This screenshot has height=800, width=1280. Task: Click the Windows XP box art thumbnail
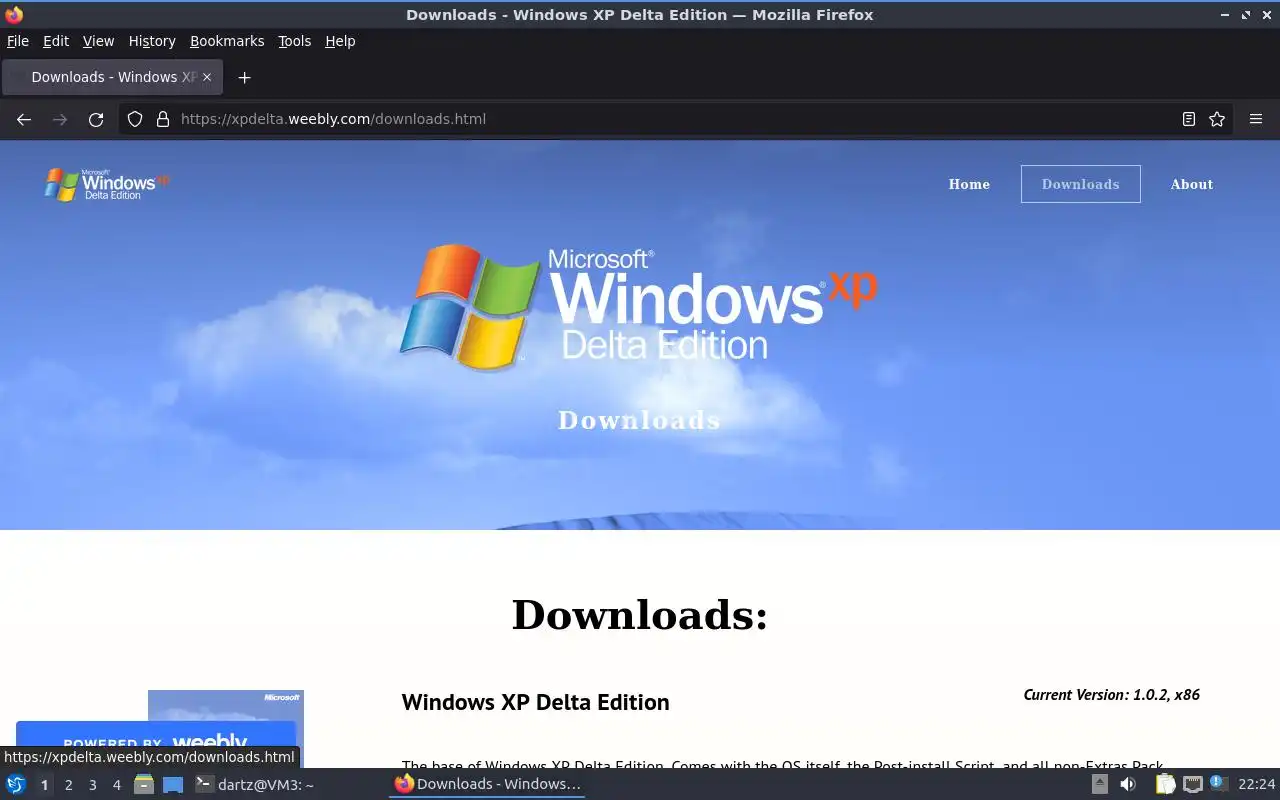click(x=226, y=728)
